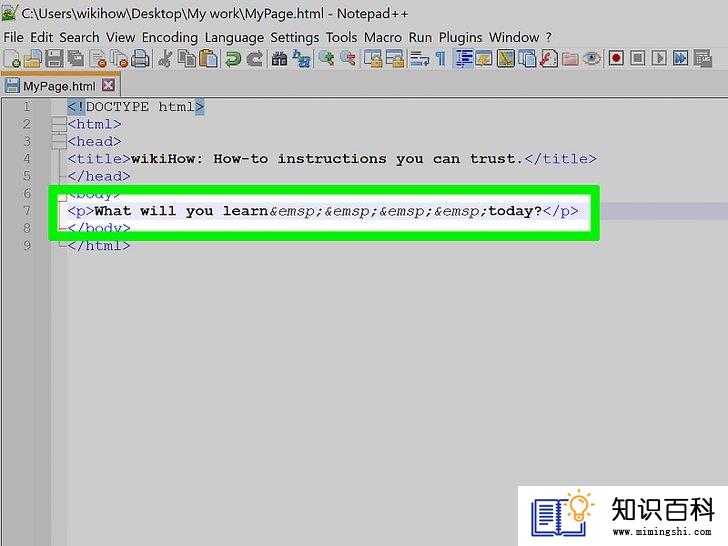Run macro multiple times icon

(x=681, y=58)
